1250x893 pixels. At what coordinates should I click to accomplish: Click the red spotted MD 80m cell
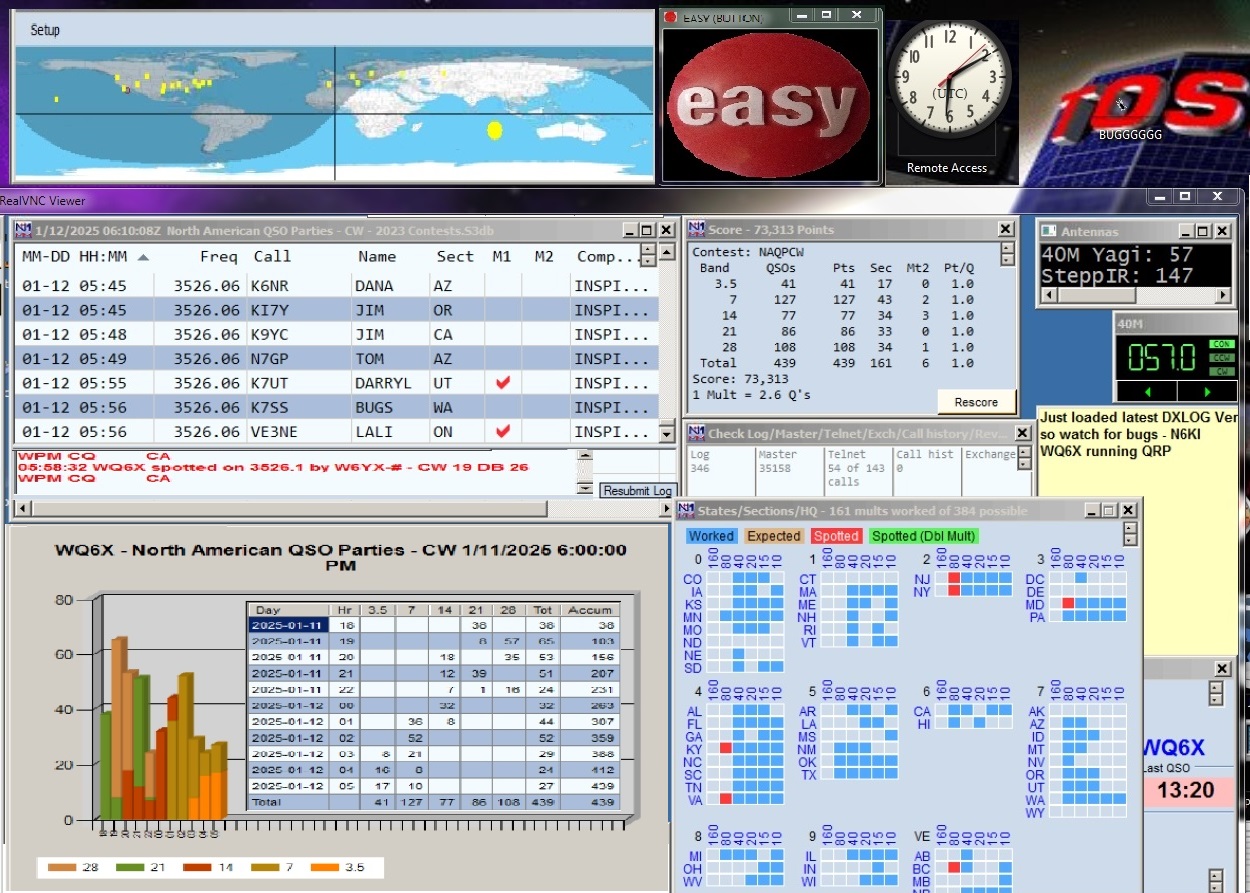[1068, 604]
